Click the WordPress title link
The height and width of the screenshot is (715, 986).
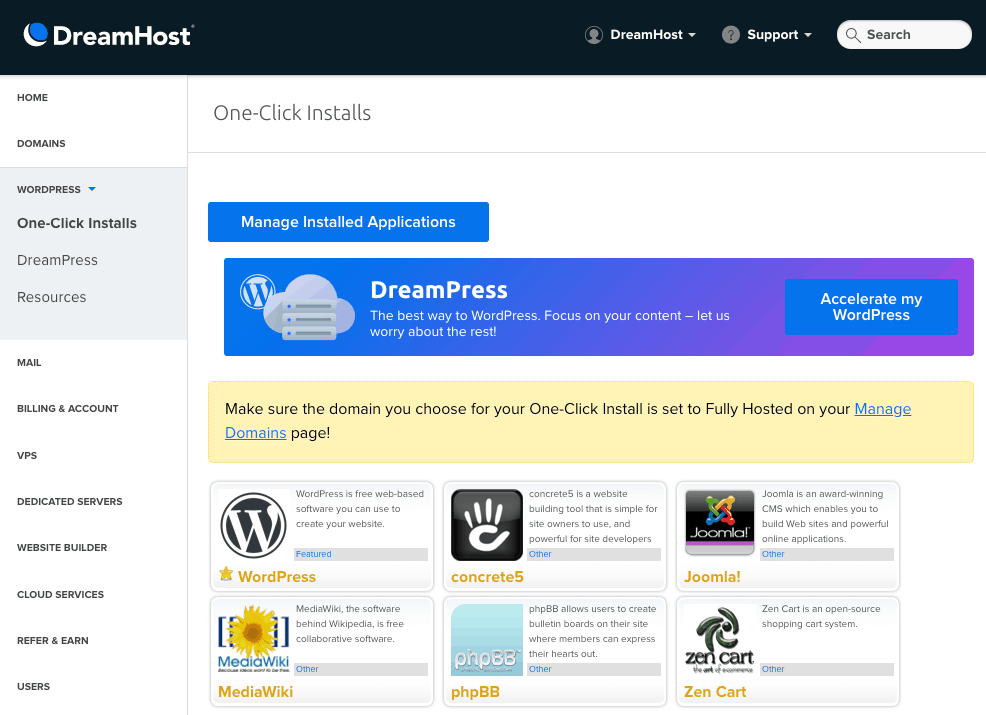[277, 577]
